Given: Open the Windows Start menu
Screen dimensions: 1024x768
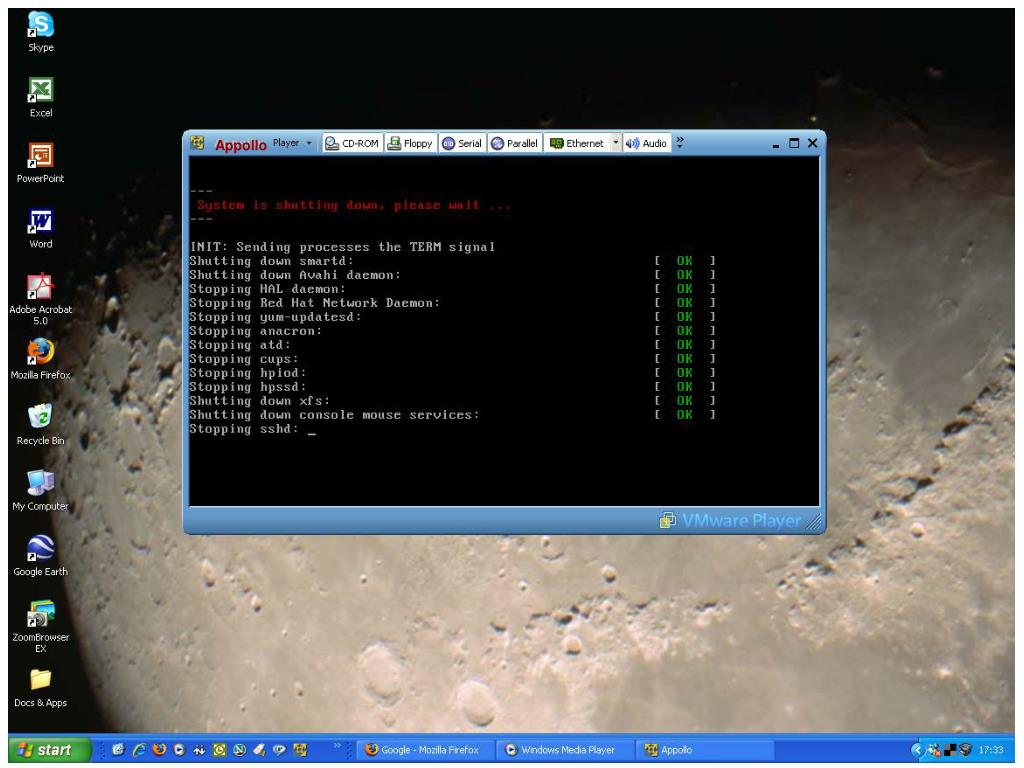Looking at the screenshot, I should (50, 750).
